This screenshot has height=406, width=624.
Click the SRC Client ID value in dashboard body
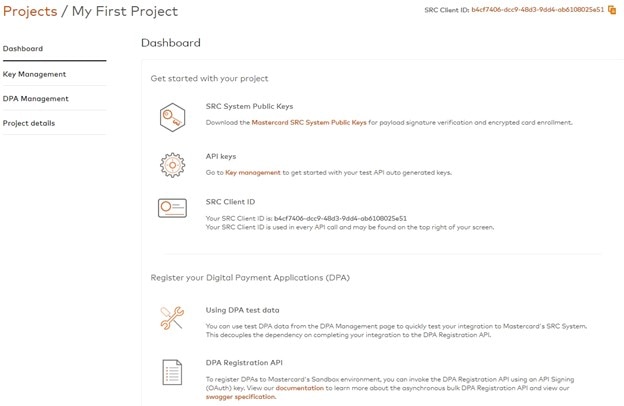(x=340, y=219)
